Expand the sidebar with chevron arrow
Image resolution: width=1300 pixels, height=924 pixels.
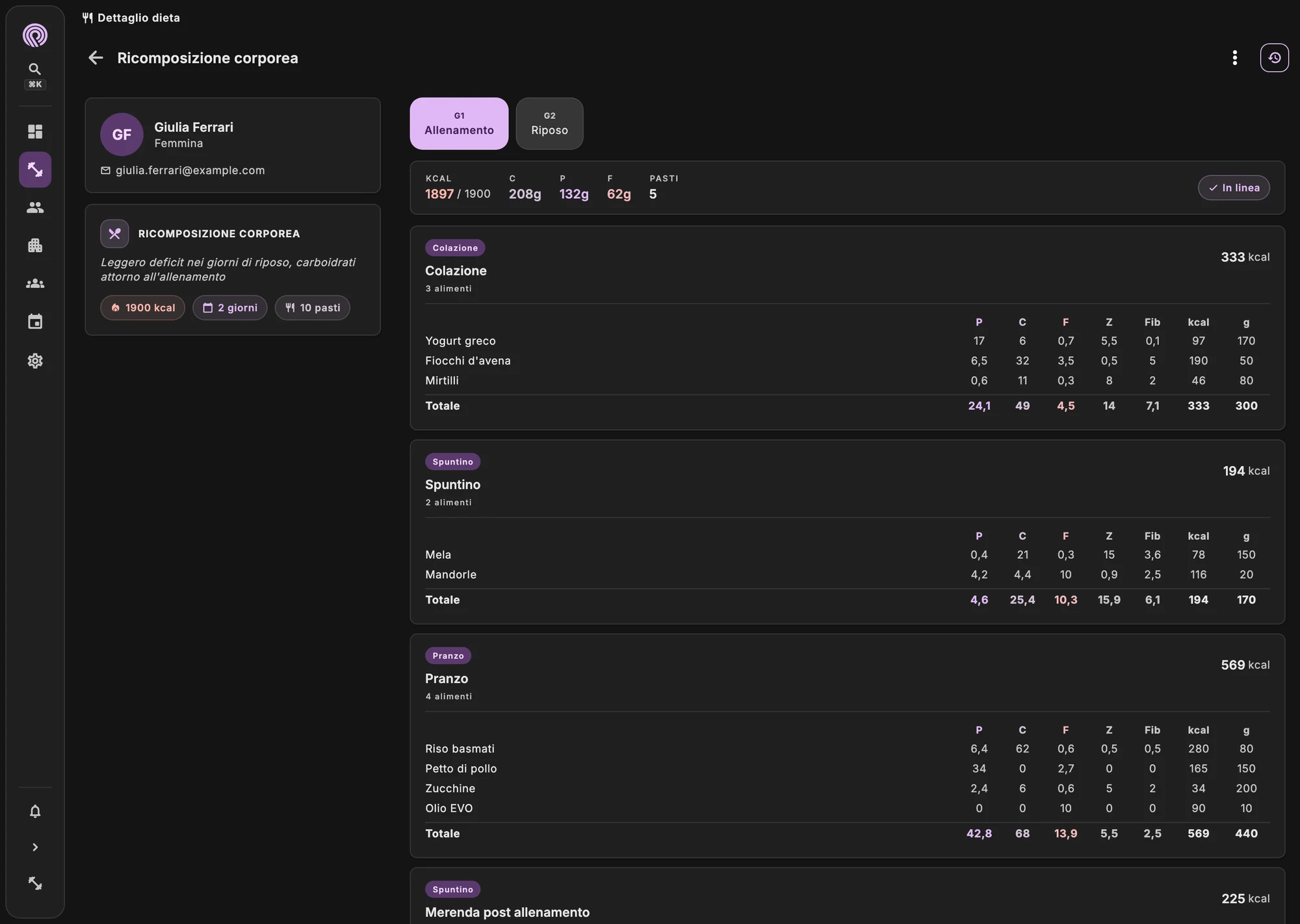coord(35,847)
